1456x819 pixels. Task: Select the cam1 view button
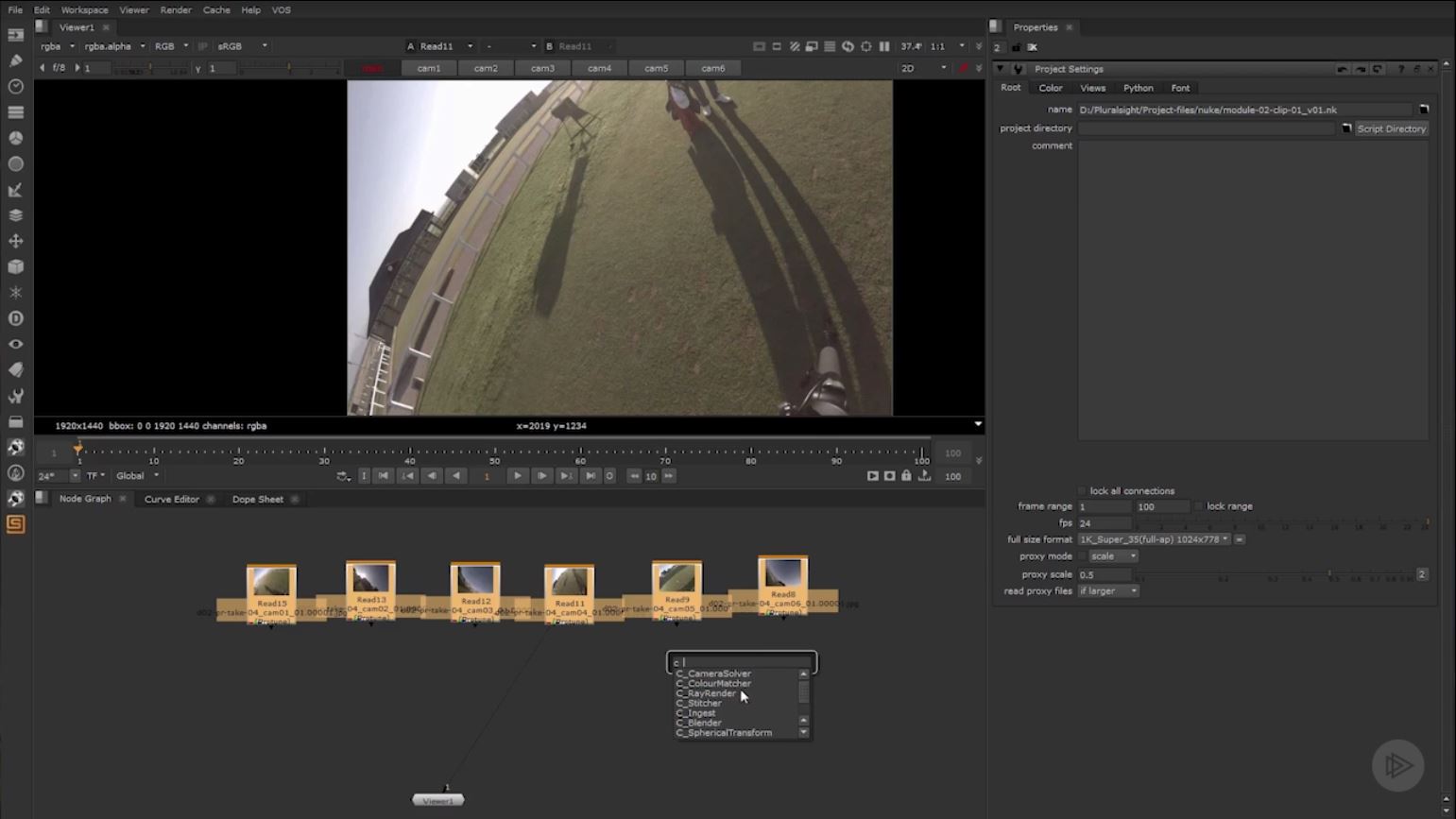(429, 68)
